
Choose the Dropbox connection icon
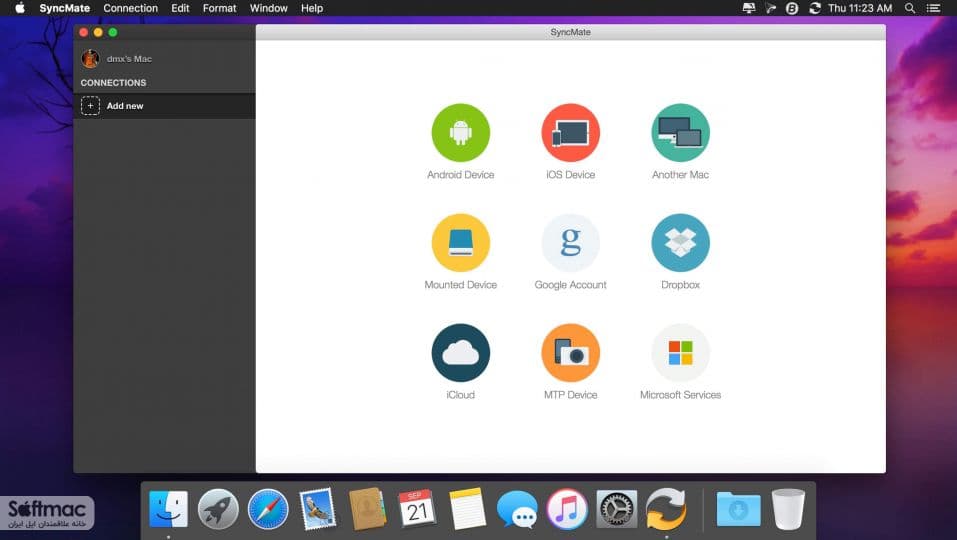click(680, 243)
